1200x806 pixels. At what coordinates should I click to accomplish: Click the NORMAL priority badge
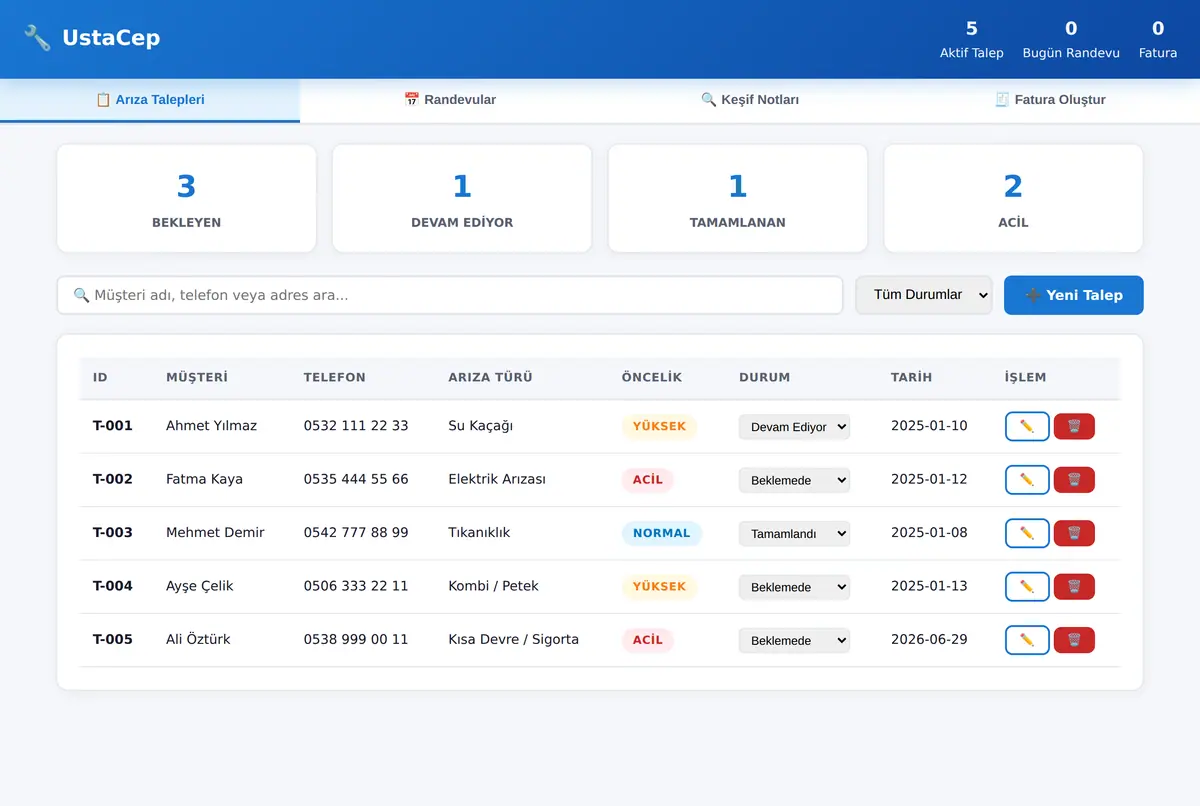point(662,533)
